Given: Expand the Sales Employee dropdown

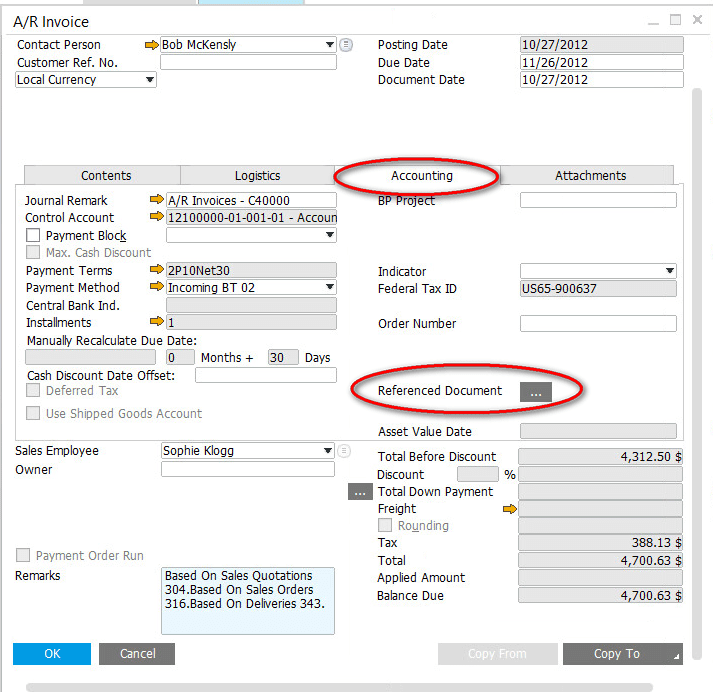Looking at the screenshot, I should tap(329, 451).
